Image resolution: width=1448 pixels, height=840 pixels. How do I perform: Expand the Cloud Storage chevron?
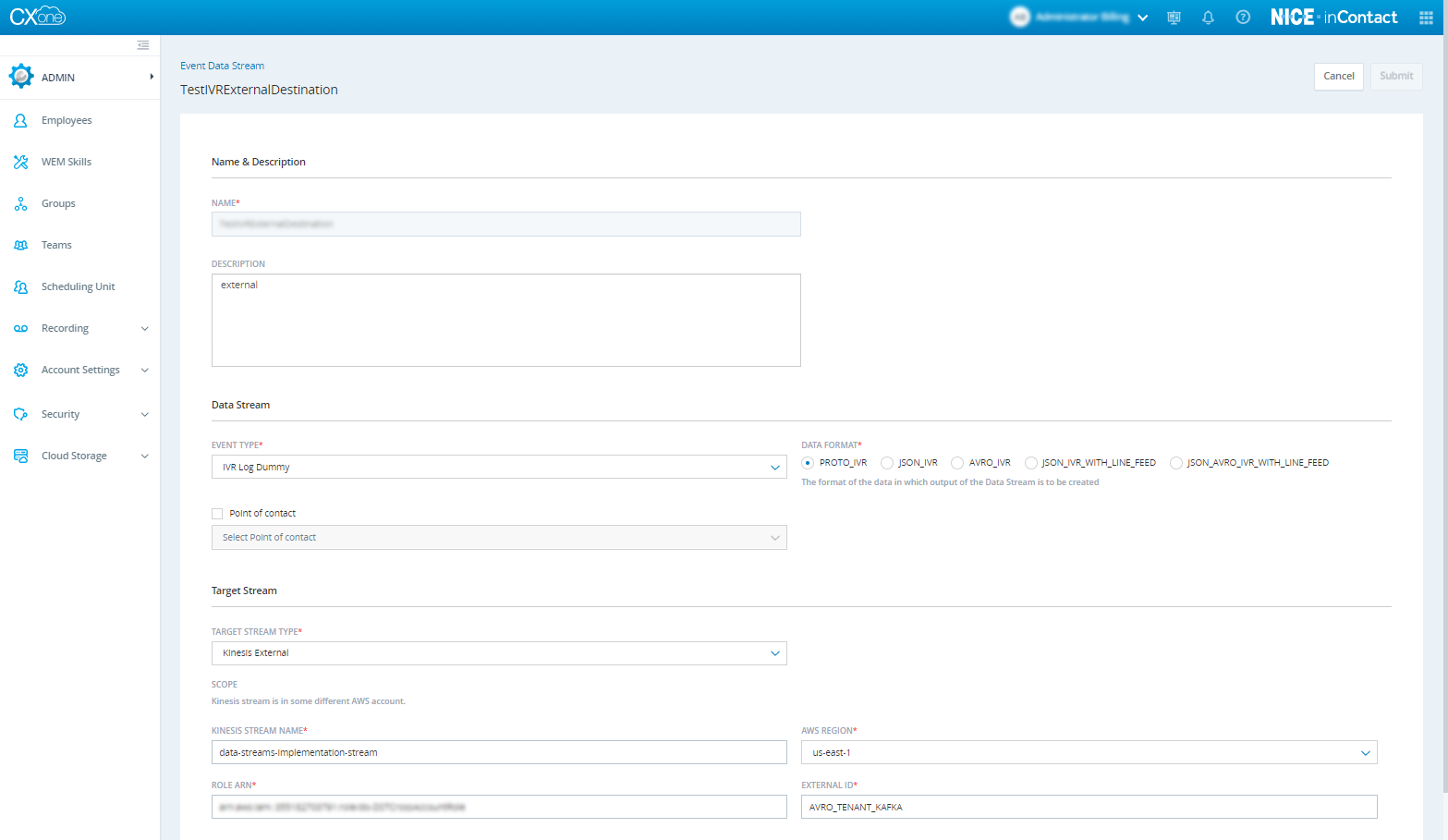coord(144,457)
